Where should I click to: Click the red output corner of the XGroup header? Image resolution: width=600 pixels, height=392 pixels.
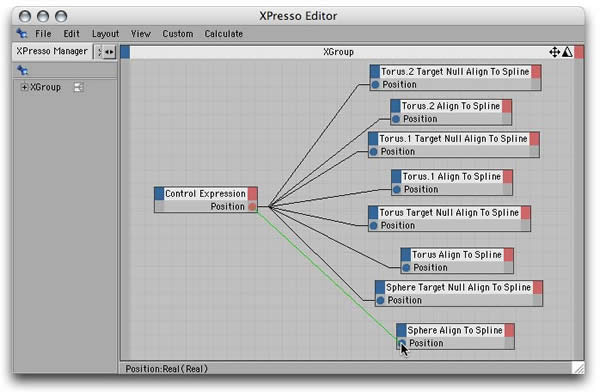579,52
